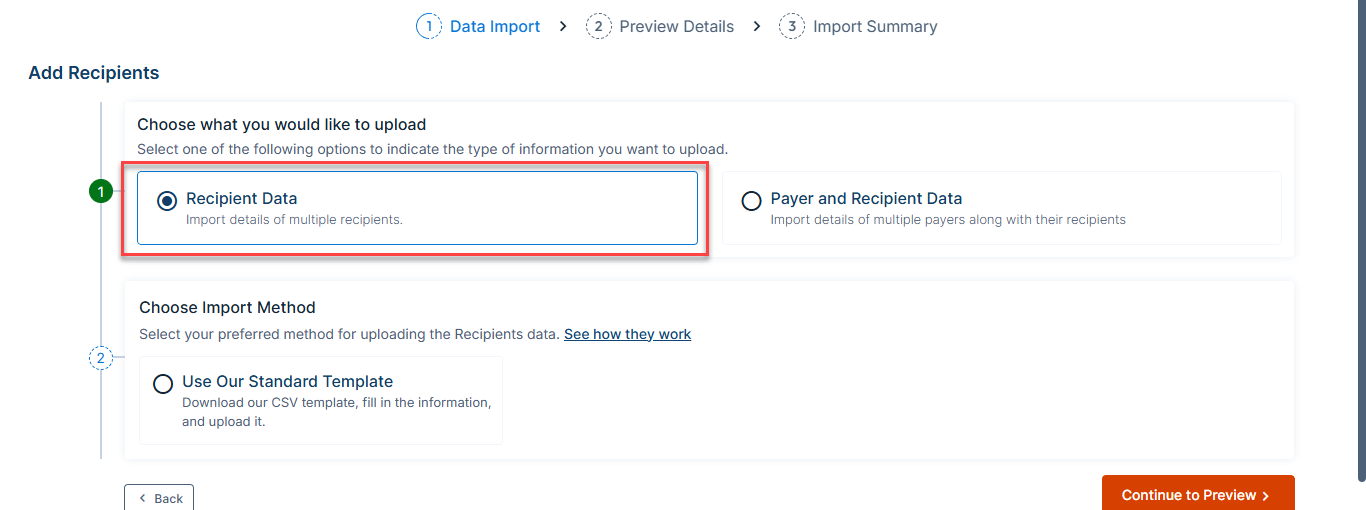This screenshot has height=510, width=1366.
Task: Click the 'Add Recipients' heading
Action: click(94, 73)
